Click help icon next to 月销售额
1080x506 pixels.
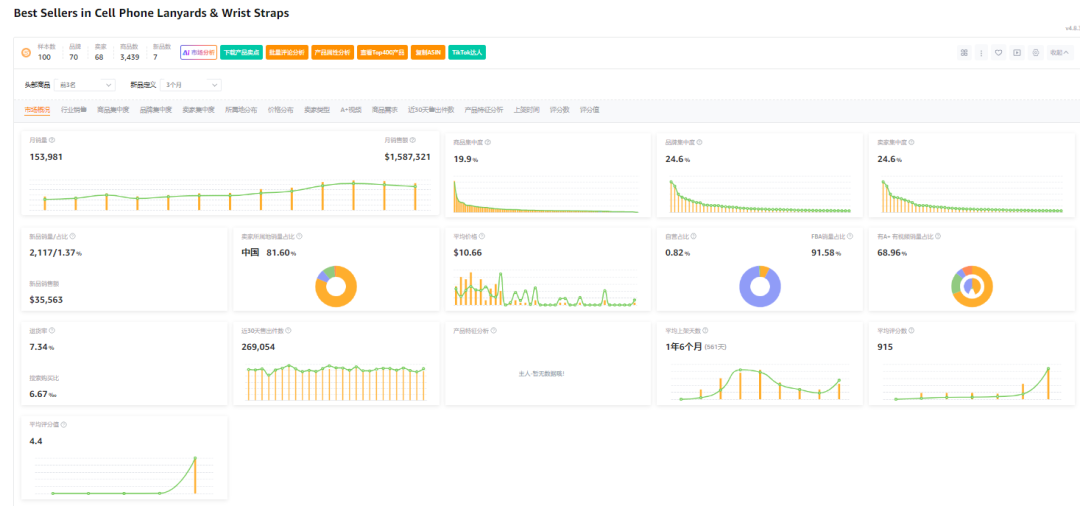pos(413,140)
